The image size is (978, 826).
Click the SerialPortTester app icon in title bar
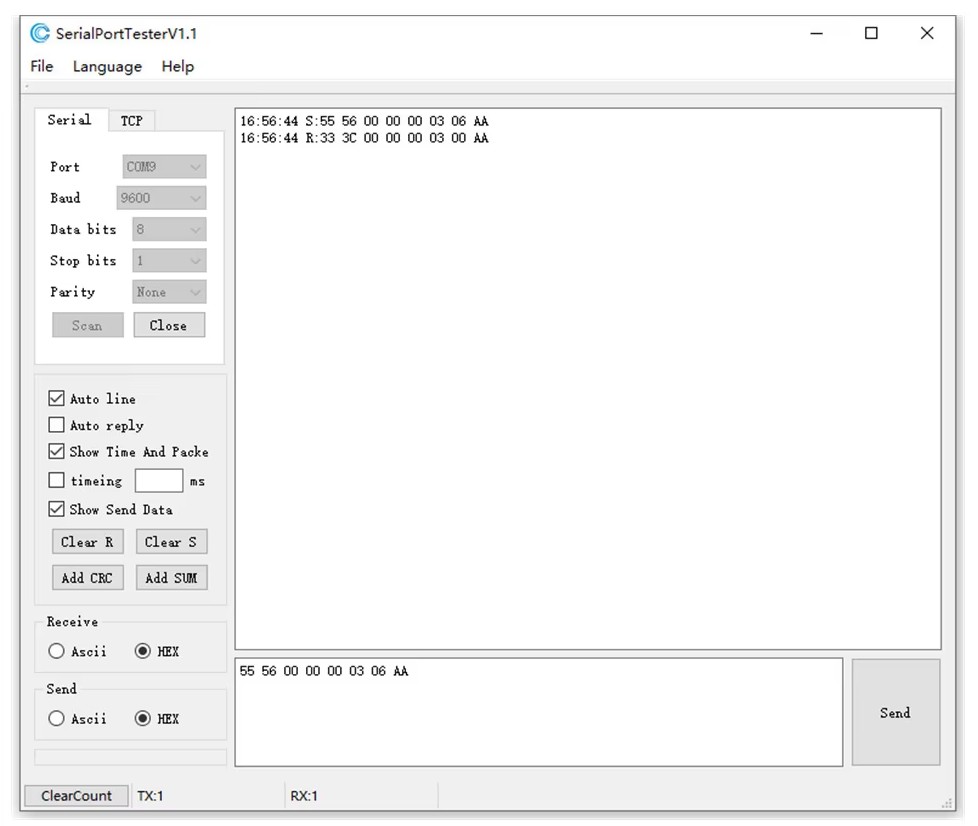pos(40,34)
